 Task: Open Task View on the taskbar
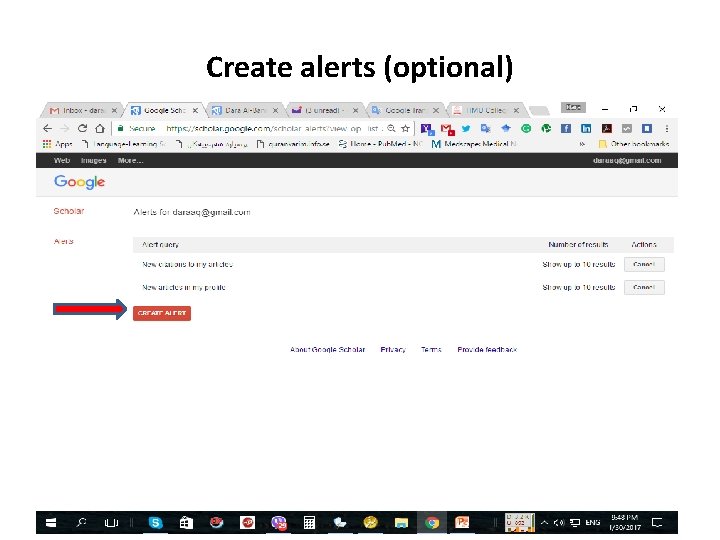coord(111,523)
